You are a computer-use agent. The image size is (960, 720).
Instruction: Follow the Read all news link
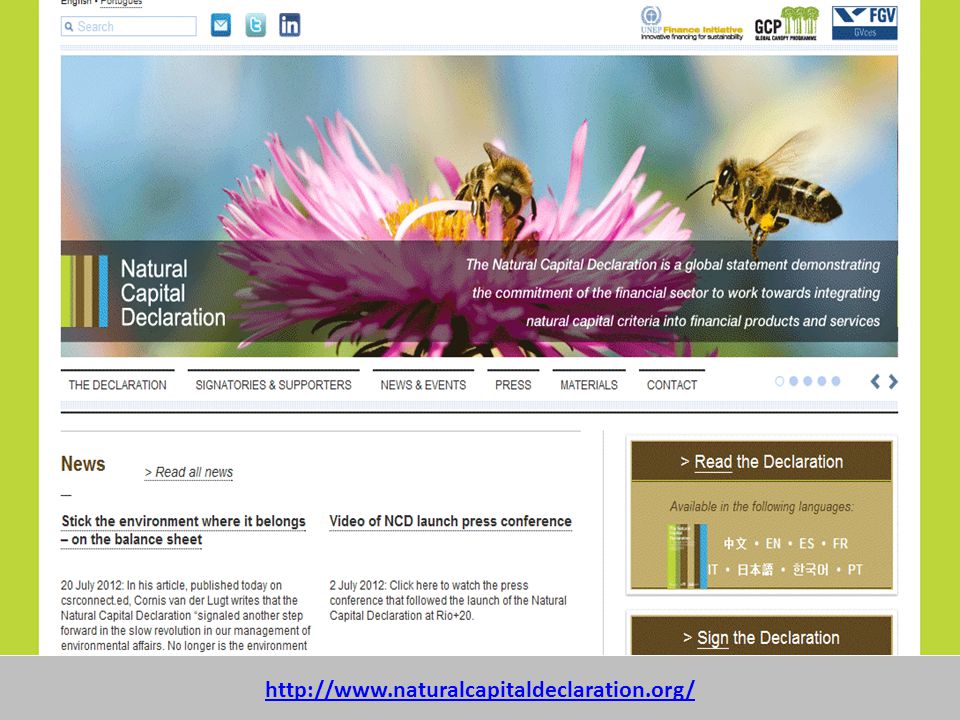click(189, 472)
